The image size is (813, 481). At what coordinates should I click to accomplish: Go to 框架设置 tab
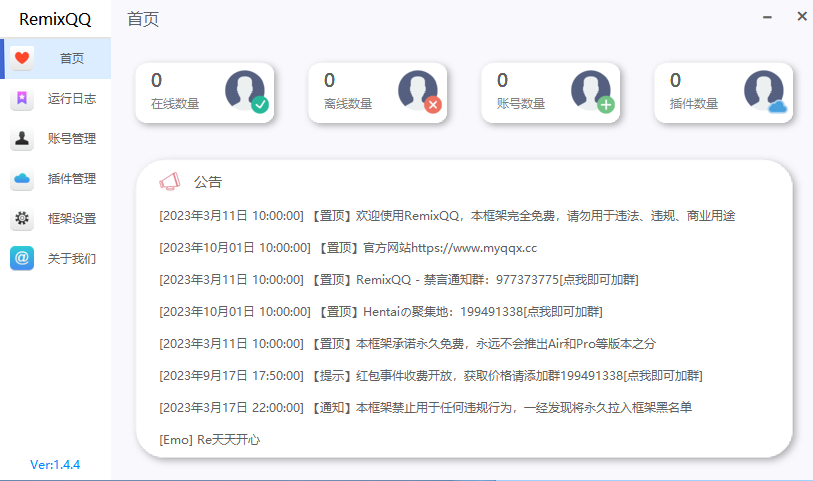[55, 218]
